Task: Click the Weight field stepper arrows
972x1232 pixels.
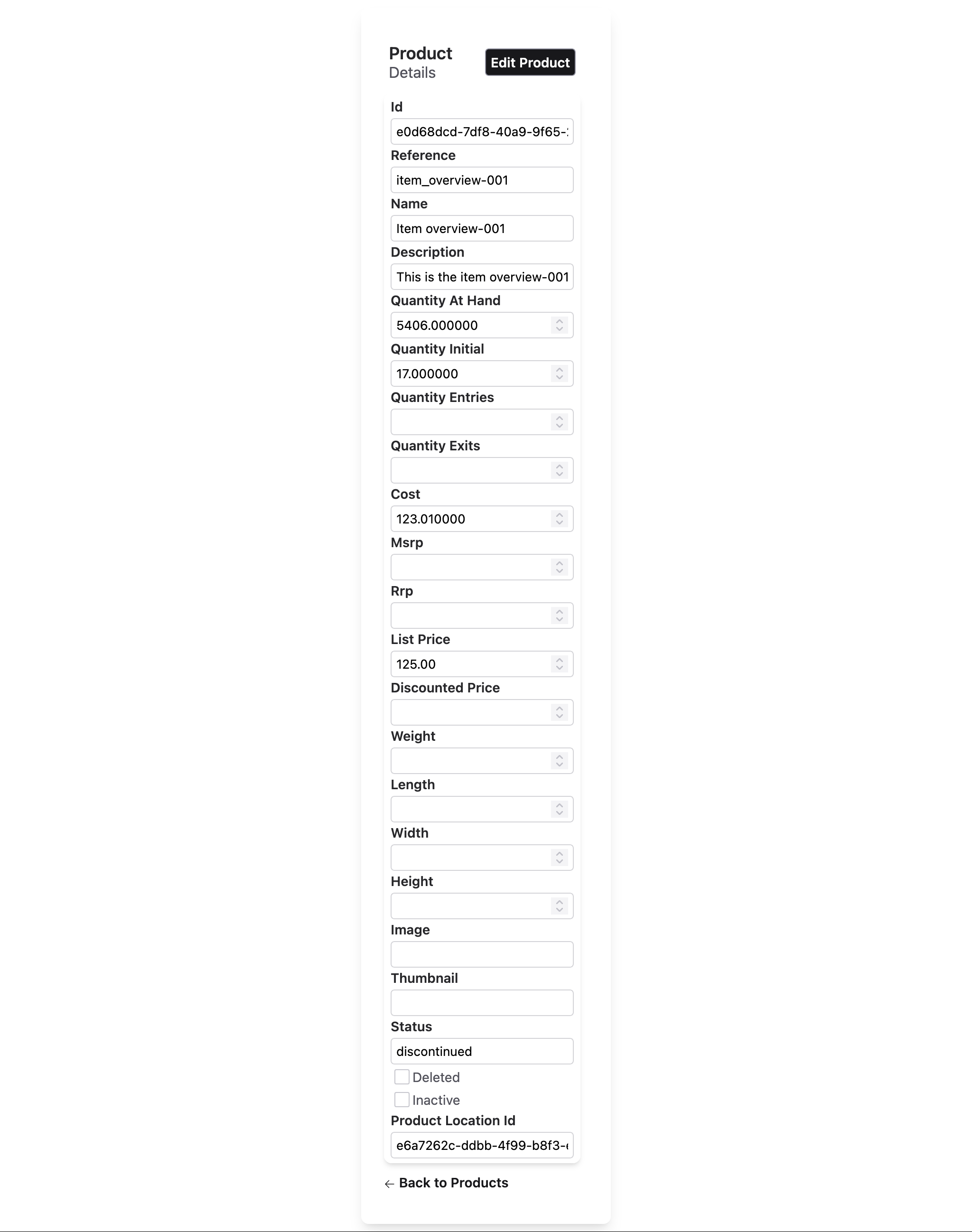Action: click(559, 760)
